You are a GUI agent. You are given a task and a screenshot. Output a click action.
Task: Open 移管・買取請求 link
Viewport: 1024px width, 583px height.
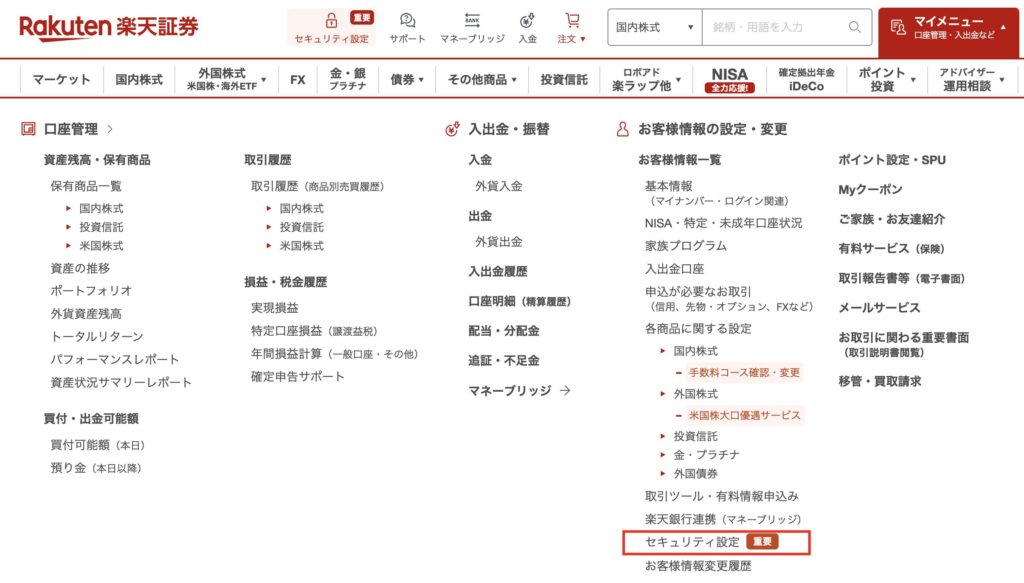[880, 381]
